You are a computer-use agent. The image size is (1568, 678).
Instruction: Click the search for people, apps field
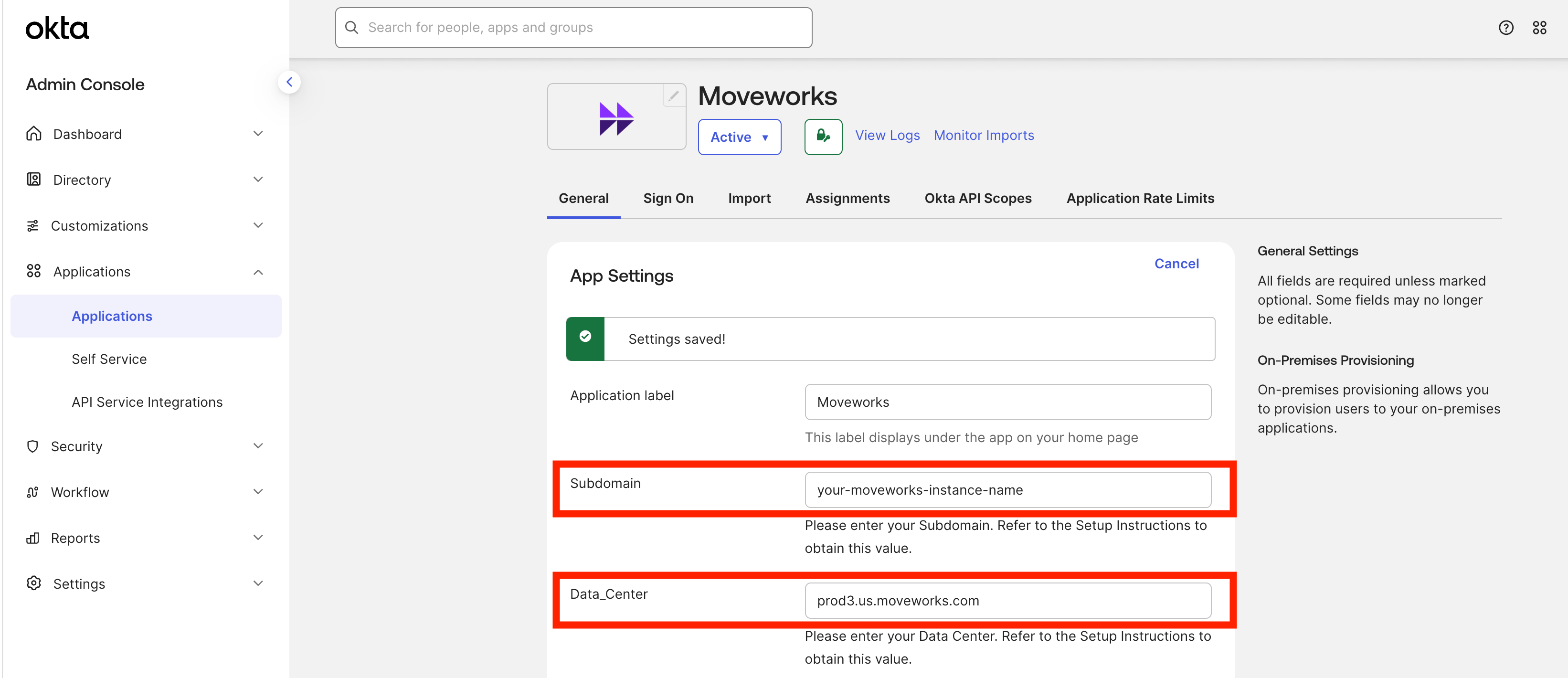[x=573, y=27]
